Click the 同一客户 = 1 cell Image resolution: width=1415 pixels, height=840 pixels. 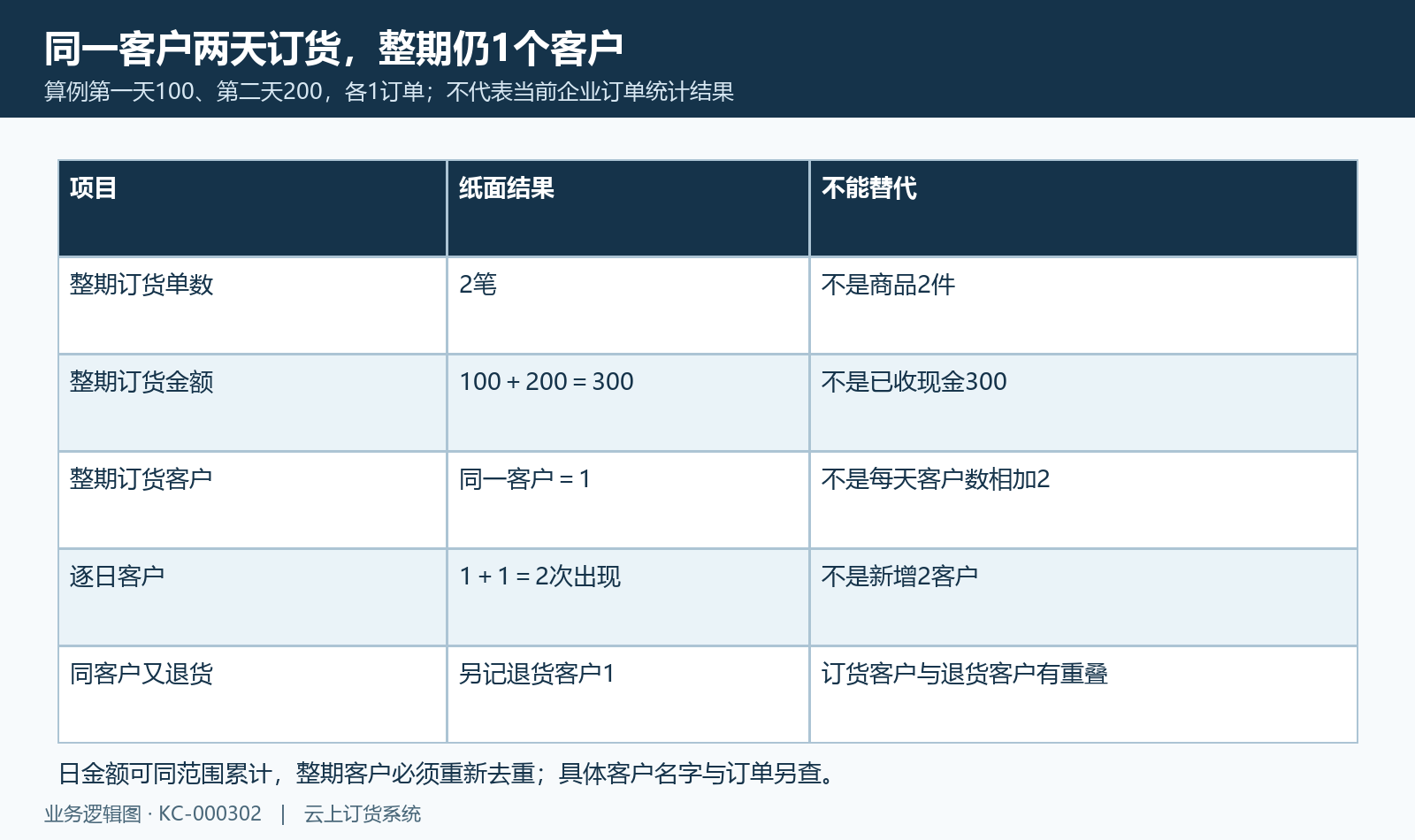628,500
